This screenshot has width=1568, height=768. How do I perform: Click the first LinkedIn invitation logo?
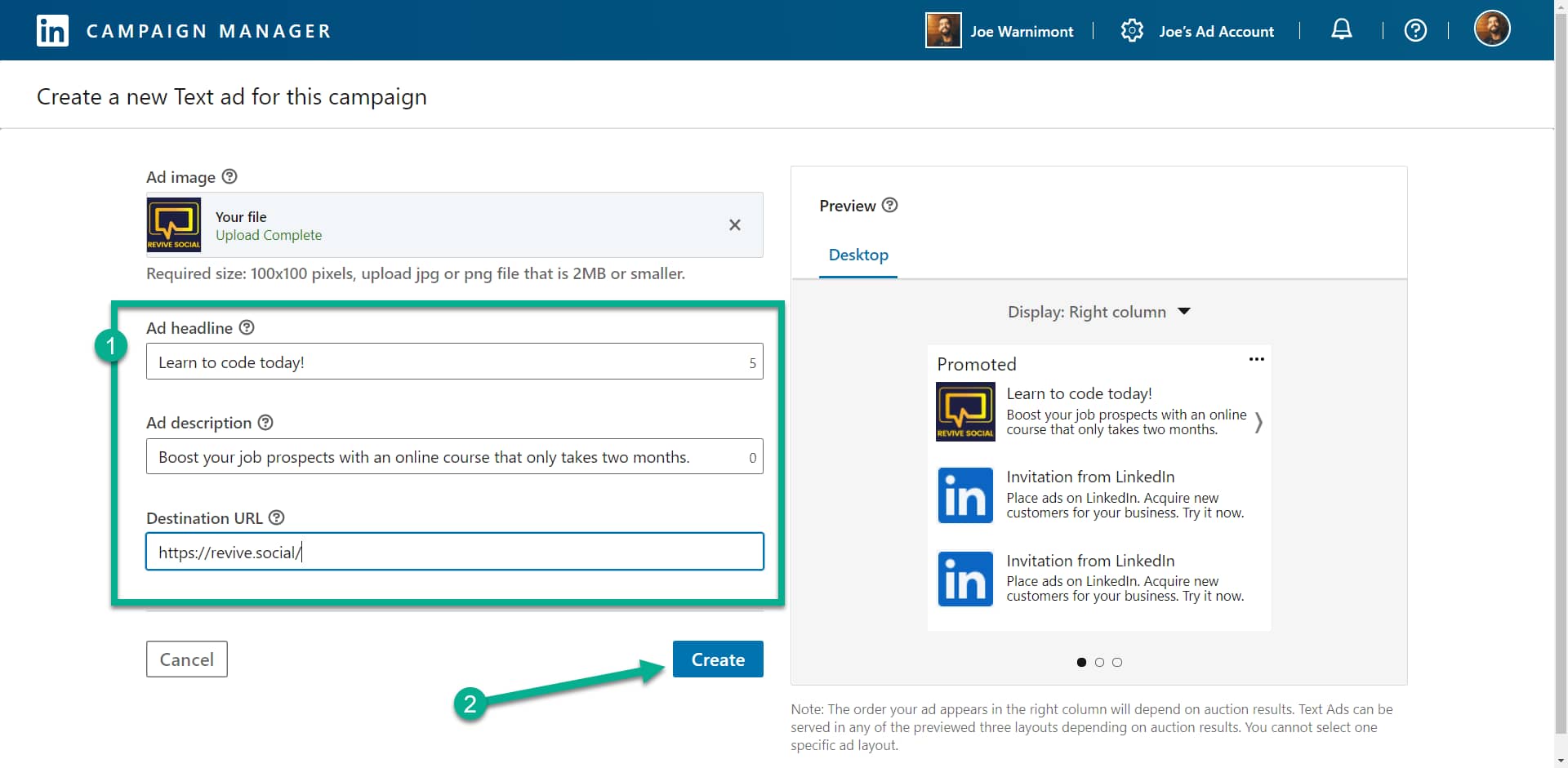tap(965, 495)
